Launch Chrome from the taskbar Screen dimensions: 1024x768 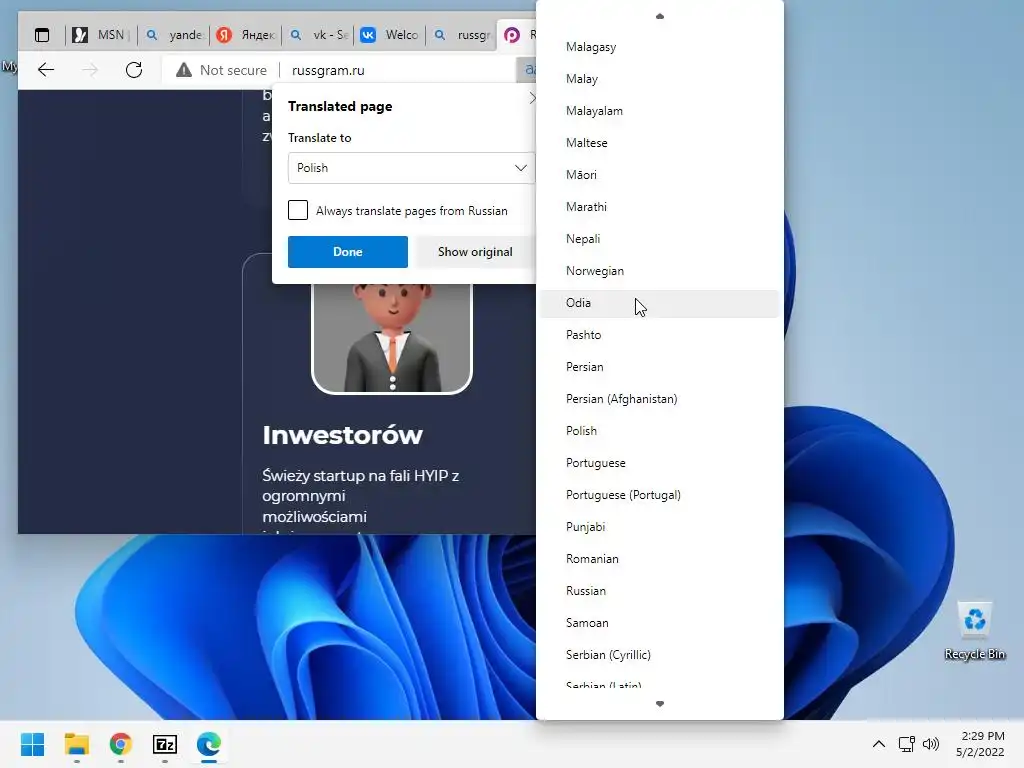click(x=121, y=744)
